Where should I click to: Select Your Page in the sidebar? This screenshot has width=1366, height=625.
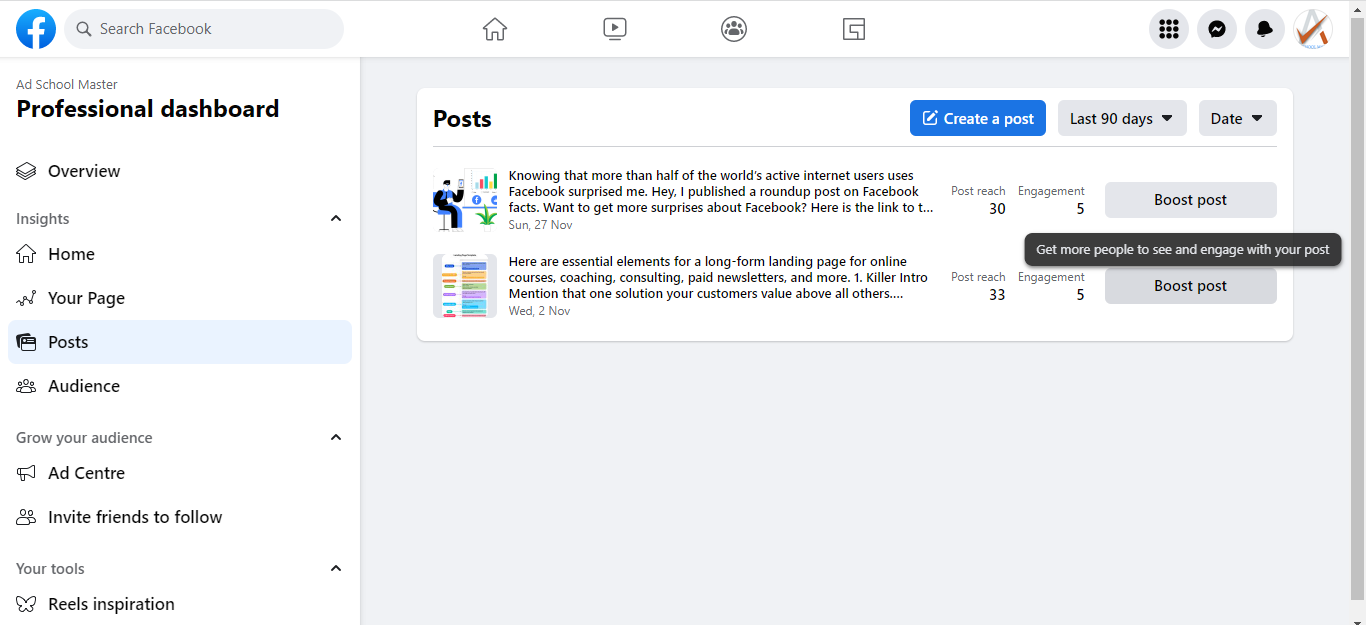180,298
